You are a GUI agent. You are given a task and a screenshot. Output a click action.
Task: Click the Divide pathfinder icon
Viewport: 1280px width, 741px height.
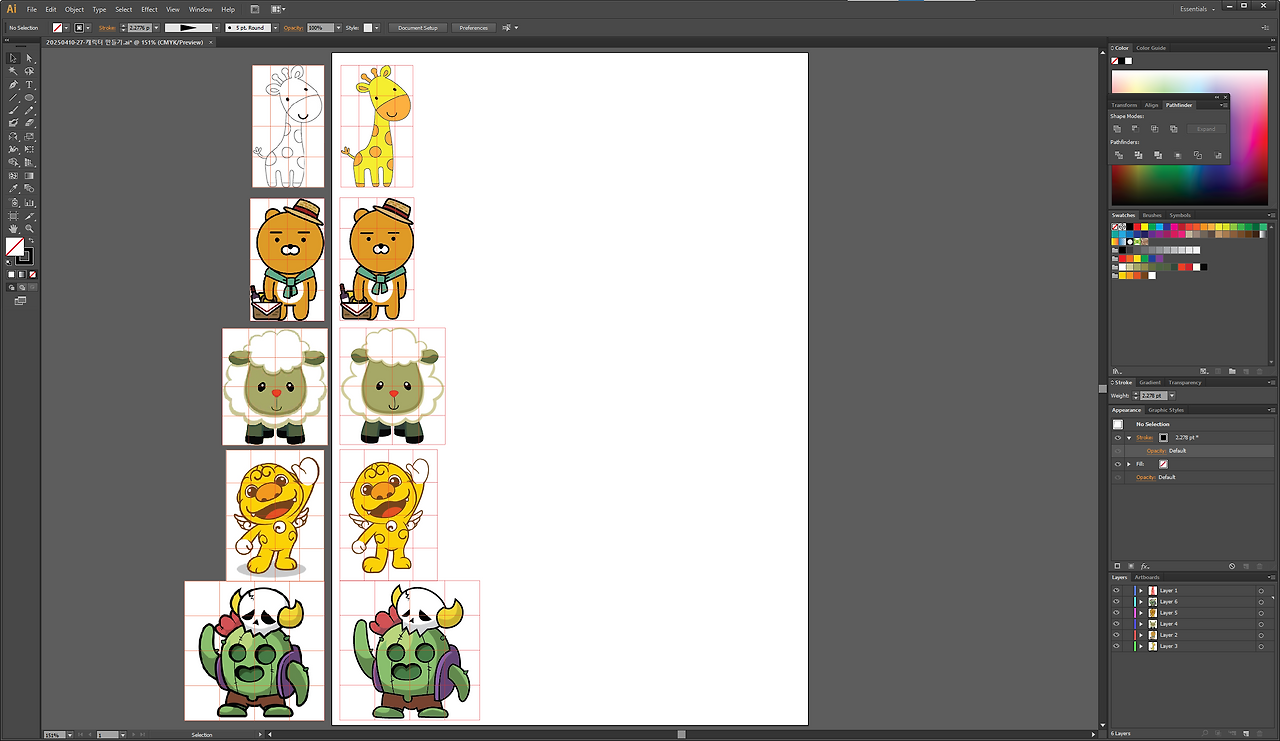[x=1117, y=155]
